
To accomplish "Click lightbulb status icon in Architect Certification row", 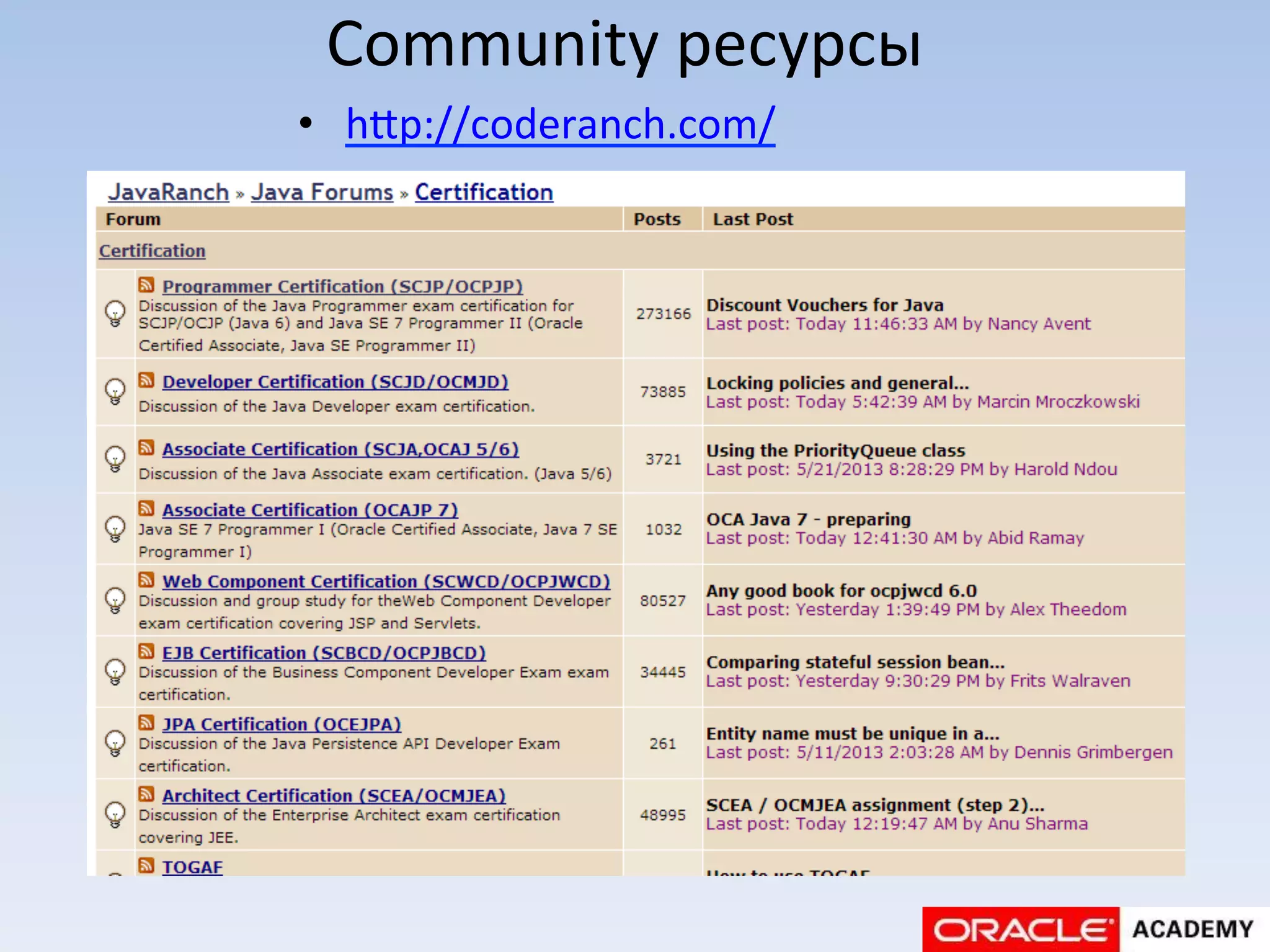I will pyautogui.click(x=115, y=814).
